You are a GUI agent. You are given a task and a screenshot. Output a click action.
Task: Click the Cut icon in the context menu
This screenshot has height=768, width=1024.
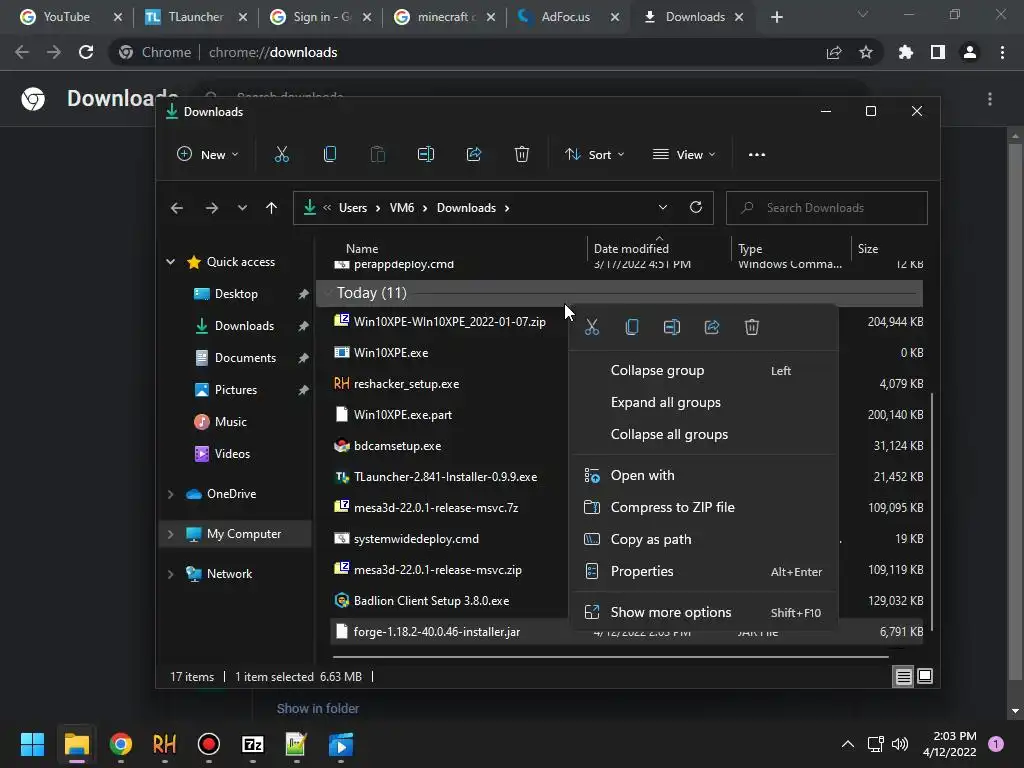[592, 327]
